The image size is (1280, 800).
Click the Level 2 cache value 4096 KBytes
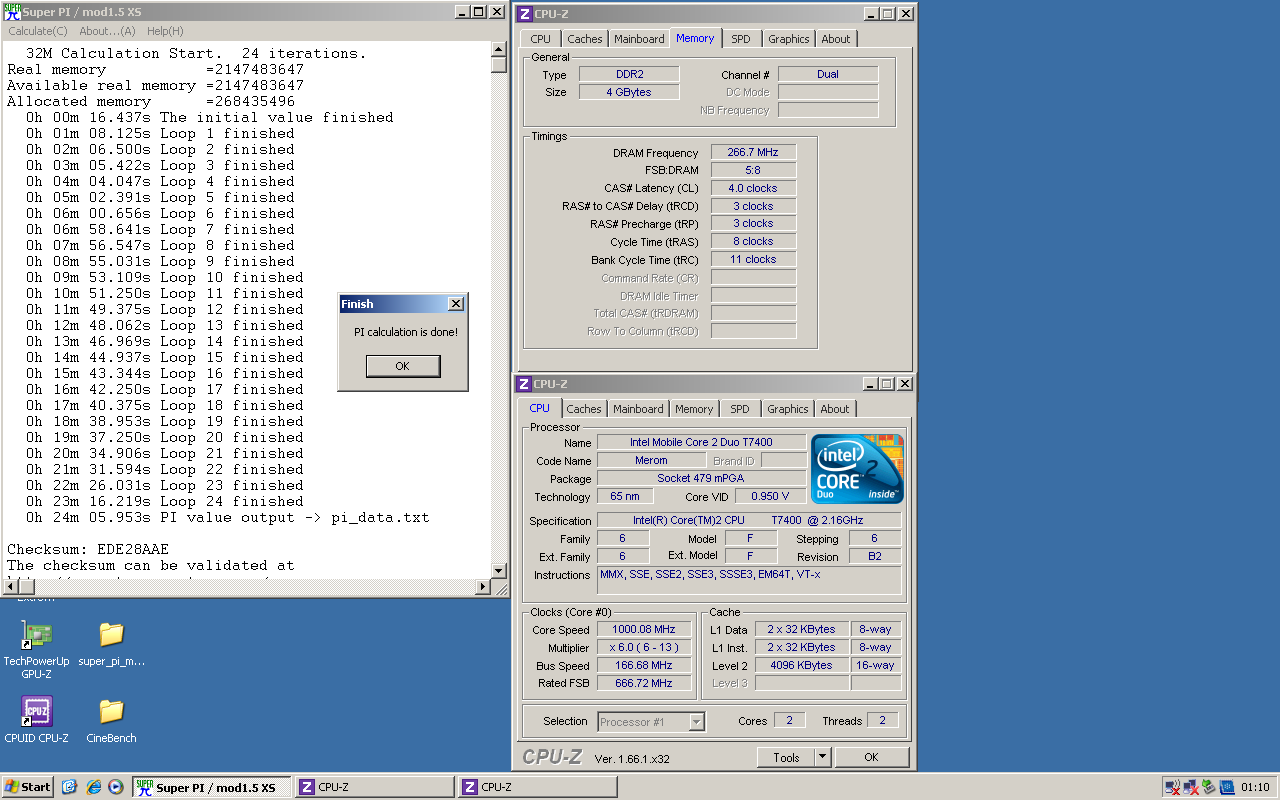click(x=802, y=665)
